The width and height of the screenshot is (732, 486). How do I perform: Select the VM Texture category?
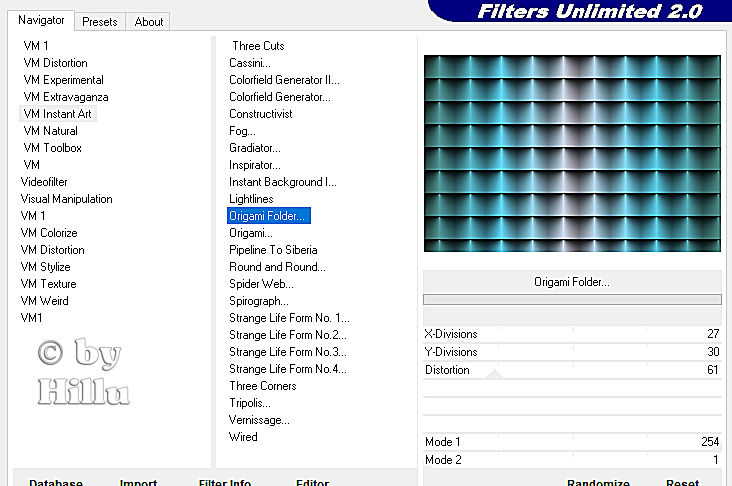point(48,284)
